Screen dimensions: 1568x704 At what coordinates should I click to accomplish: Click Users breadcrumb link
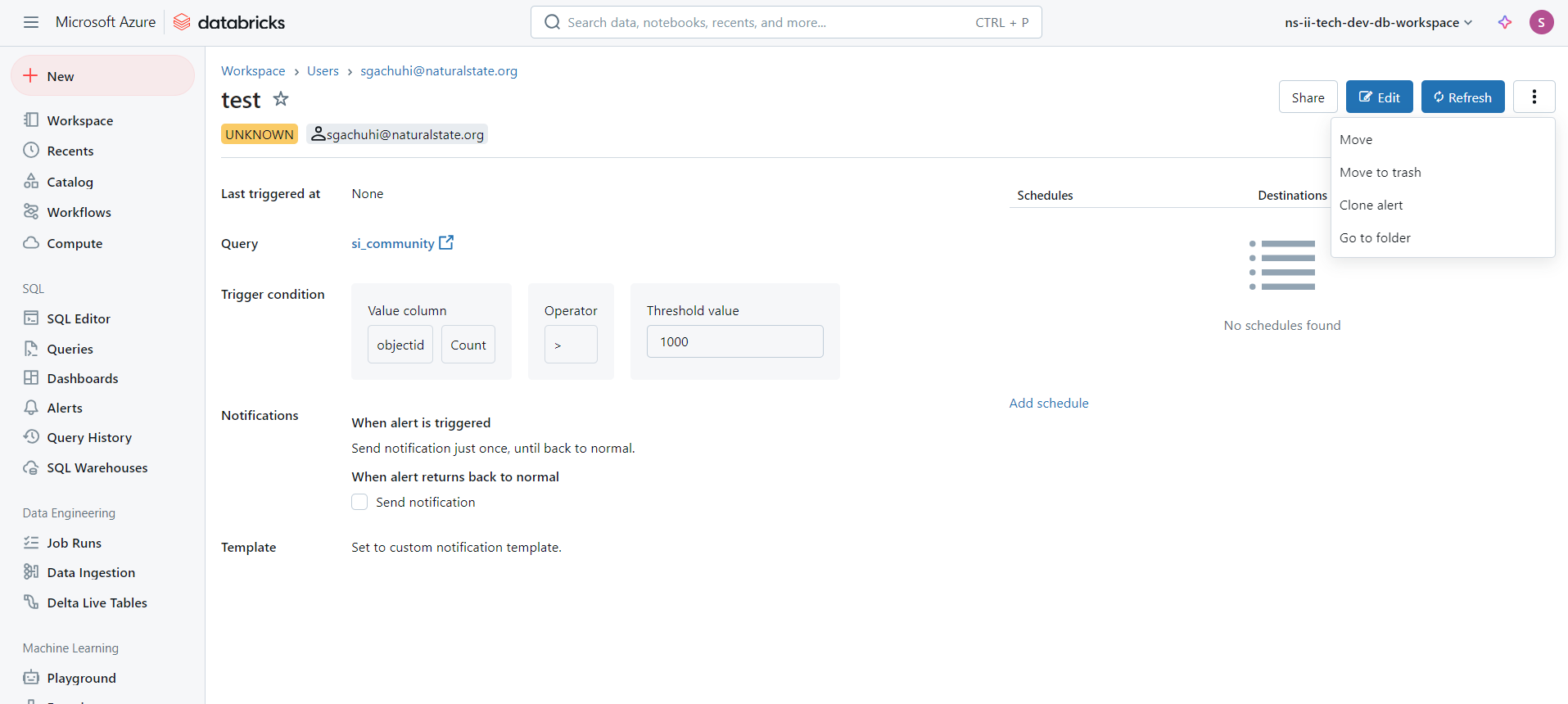[x=323, y=71]
